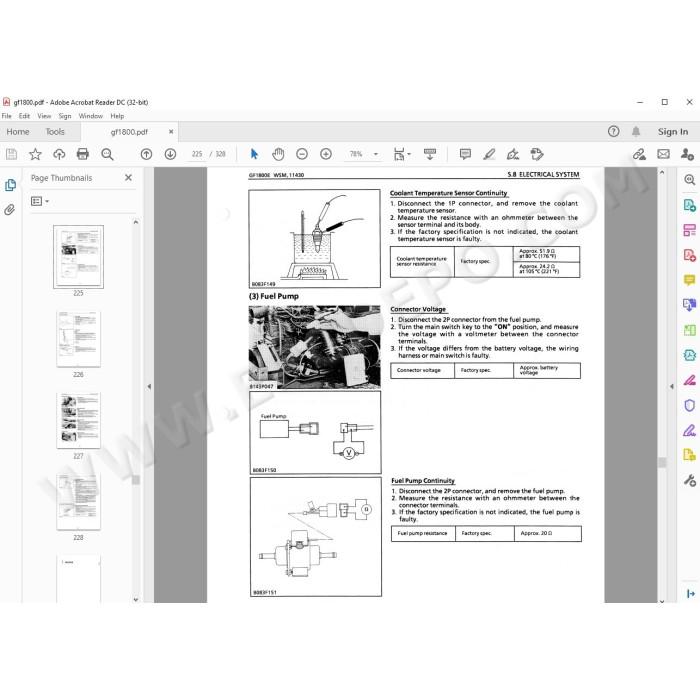Collapse the right tools pane arrow
This screenshot has width=700, height=700.
click(x=672, y=386)
